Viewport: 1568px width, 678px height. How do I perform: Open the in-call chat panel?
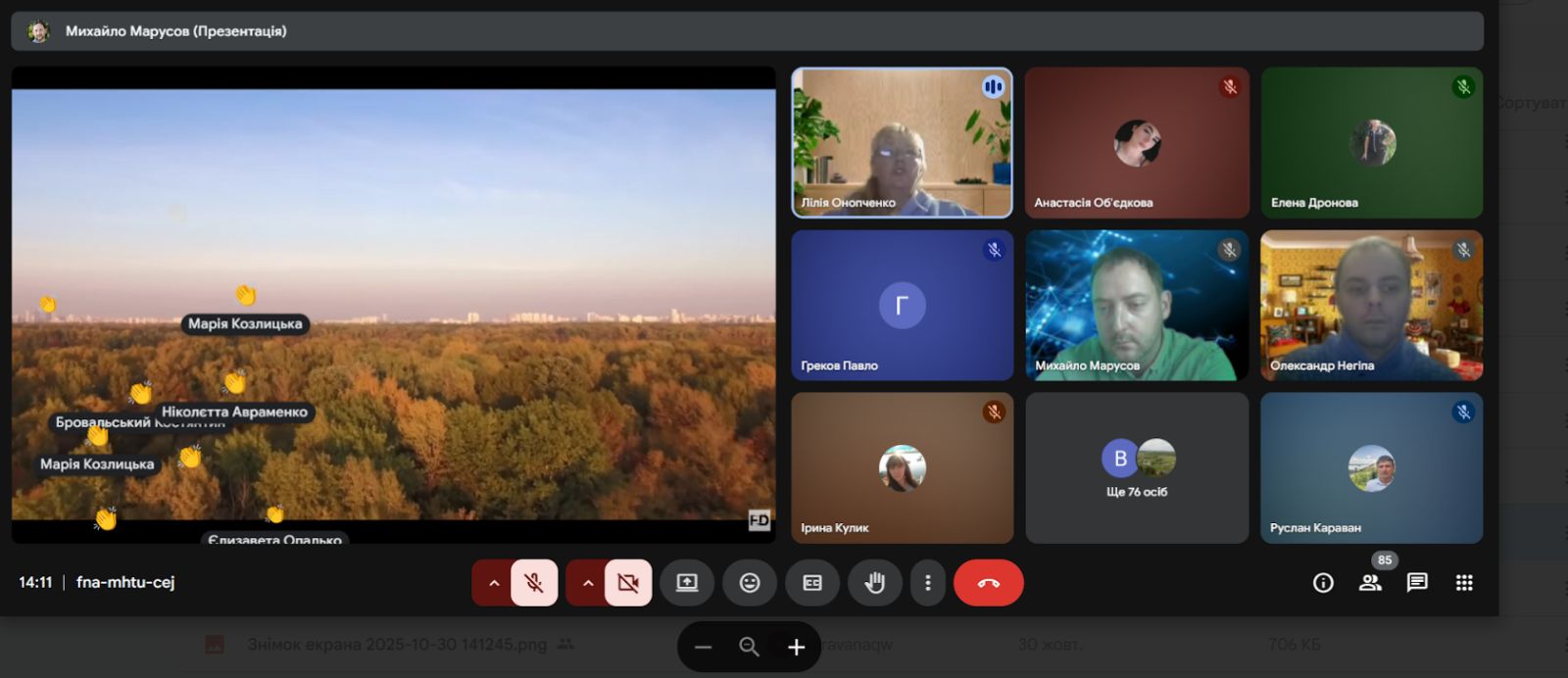(1417, 583)
